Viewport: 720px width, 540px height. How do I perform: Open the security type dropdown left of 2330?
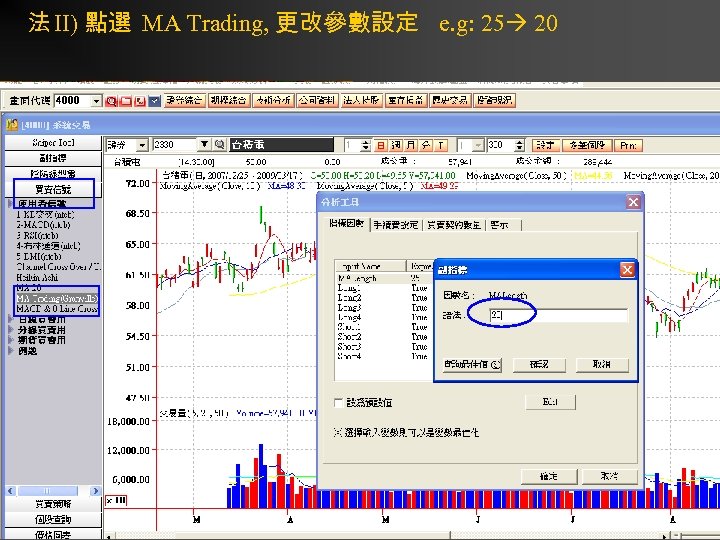(142, 145)
